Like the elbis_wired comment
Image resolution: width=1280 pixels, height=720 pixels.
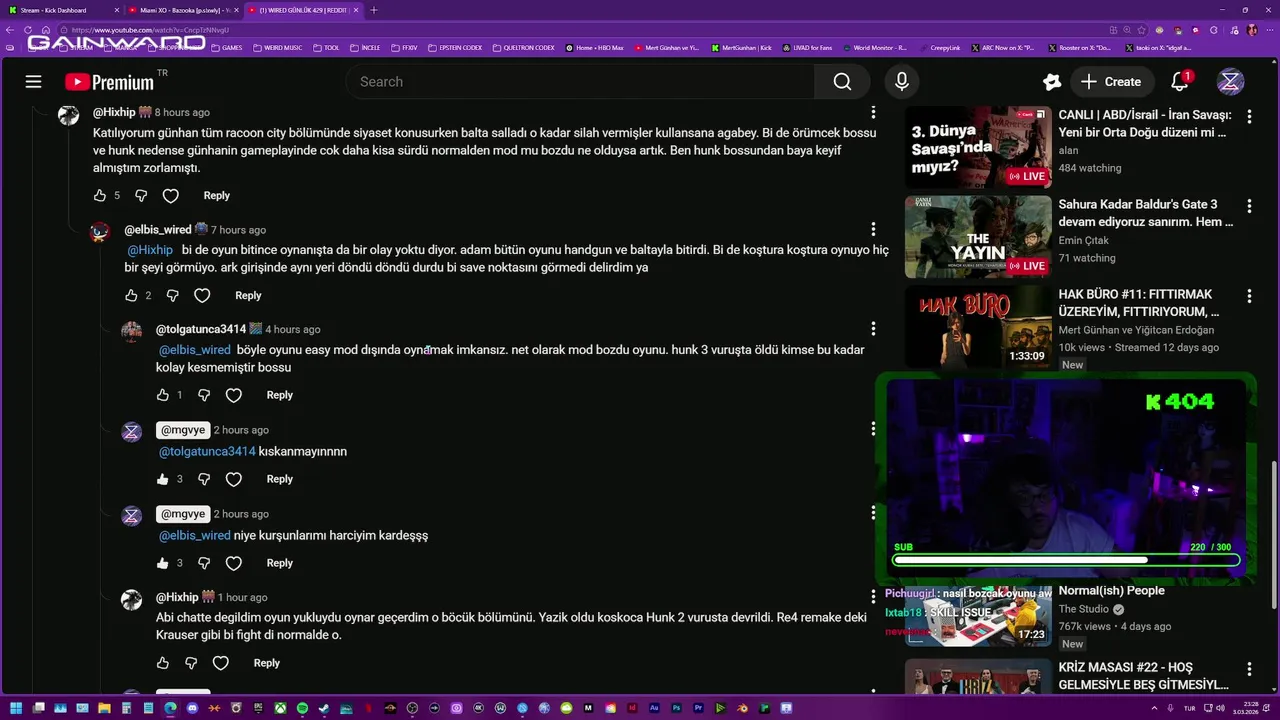[131, 296]
